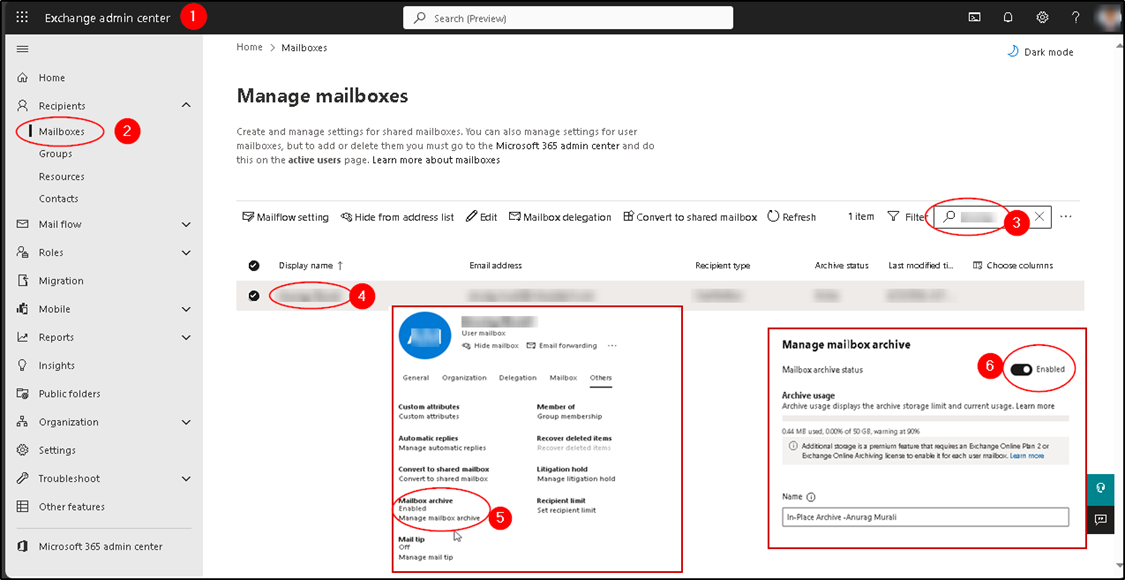This screenshot has height=580, width=1125.
Task: Sort by Email address column header
Action: [x=496, y=266]
